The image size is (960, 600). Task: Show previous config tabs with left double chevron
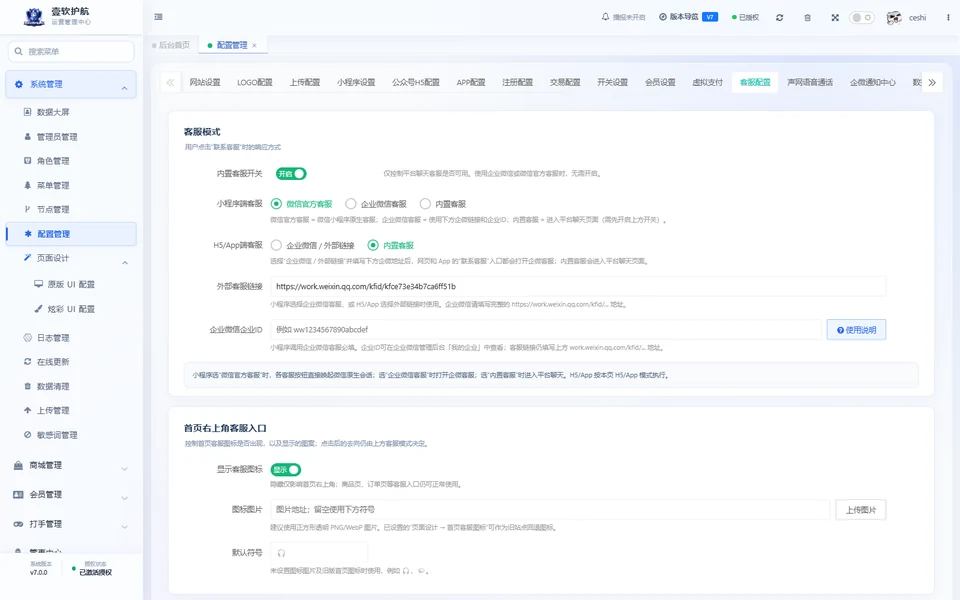(170, 83)
